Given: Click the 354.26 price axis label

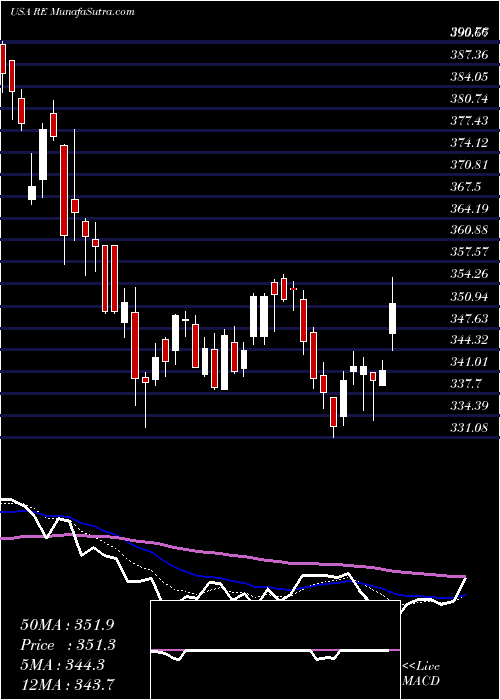Looking at the screenshot, I should click(469, 274).
